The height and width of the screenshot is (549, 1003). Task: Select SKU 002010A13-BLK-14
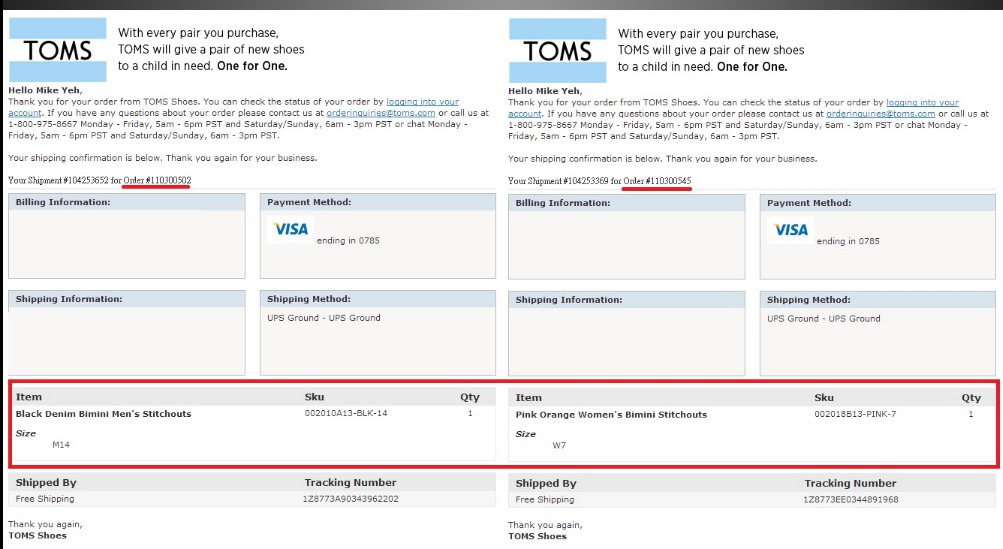pos(346,413)
